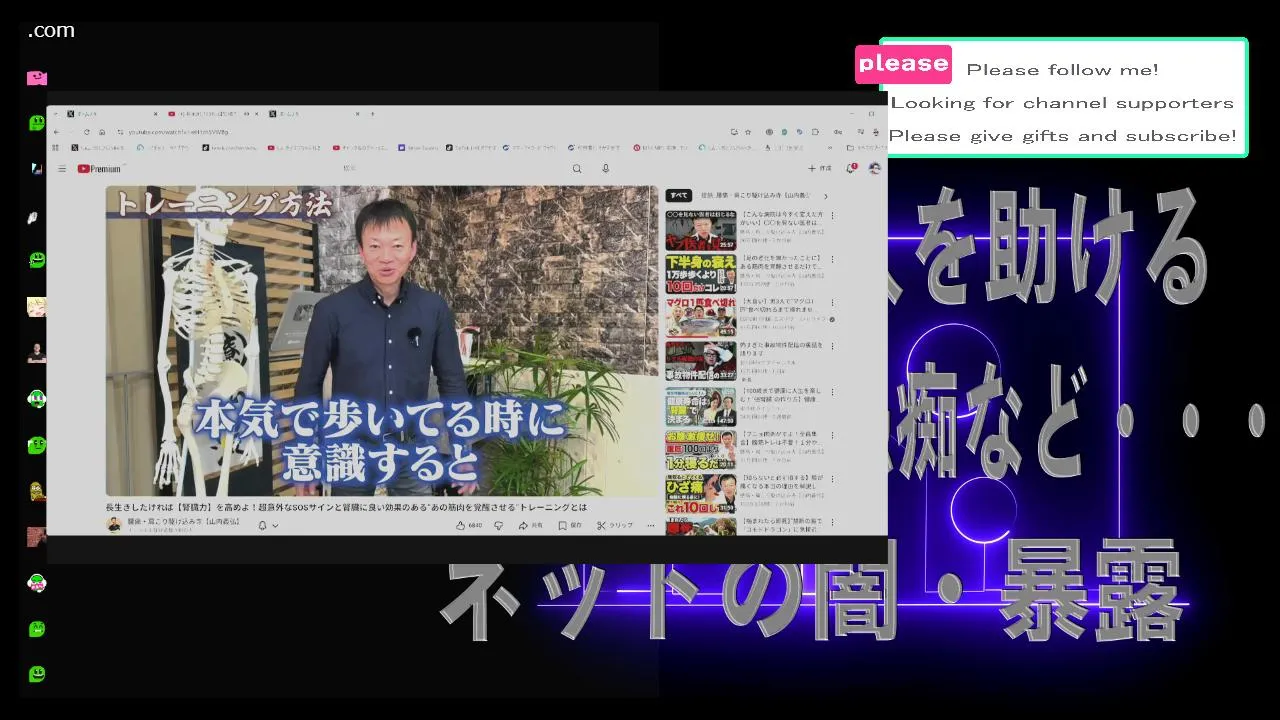The height and width of the screenshot is (720, 1280).
Task: Bookmark this page with the star icon
Action: tap(747, 132)
